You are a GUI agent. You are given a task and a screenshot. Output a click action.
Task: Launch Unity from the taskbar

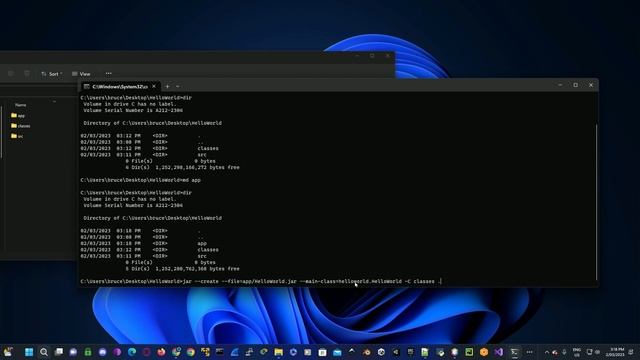point(381,352)
